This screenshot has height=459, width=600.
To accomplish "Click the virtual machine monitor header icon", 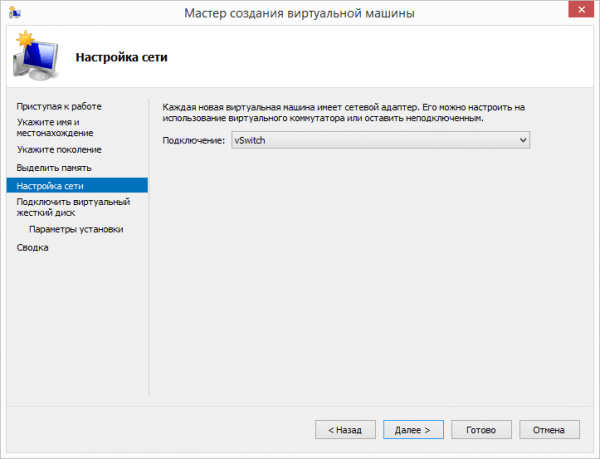I will 36,55.
